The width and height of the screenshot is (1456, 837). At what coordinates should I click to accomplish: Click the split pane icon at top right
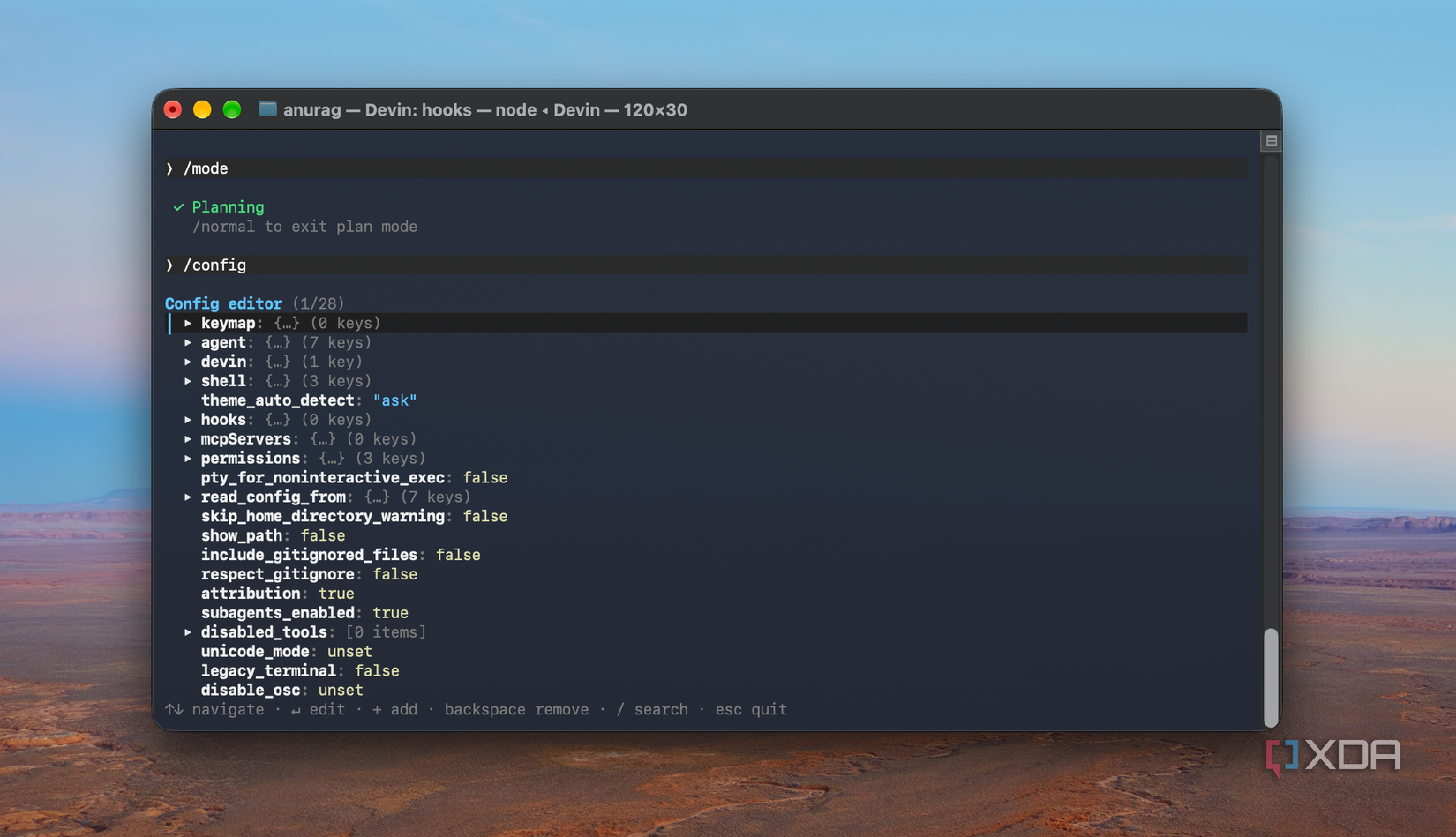pyautogui.click(x=1271, y=140)
